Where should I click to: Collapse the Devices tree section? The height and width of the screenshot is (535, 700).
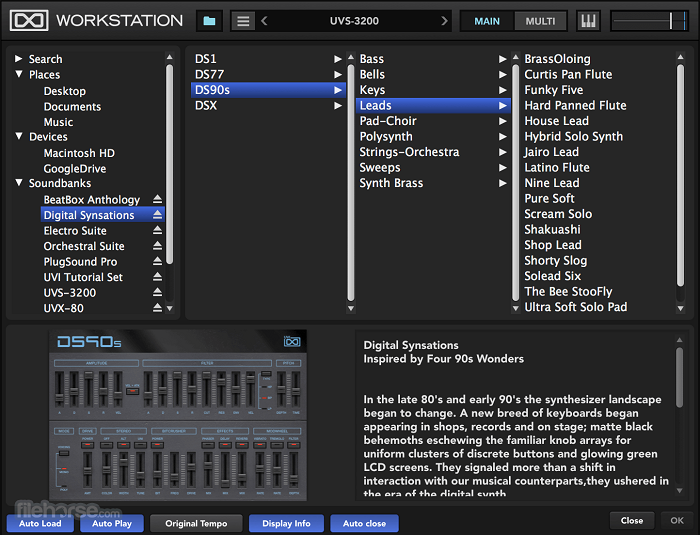(x=19, y=137)
